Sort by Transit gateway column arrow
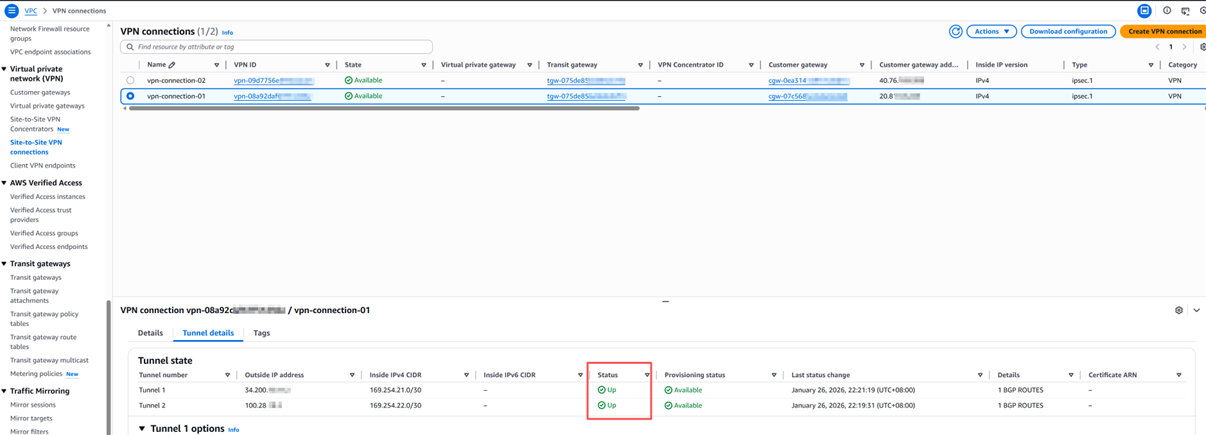 click(640, 65)
